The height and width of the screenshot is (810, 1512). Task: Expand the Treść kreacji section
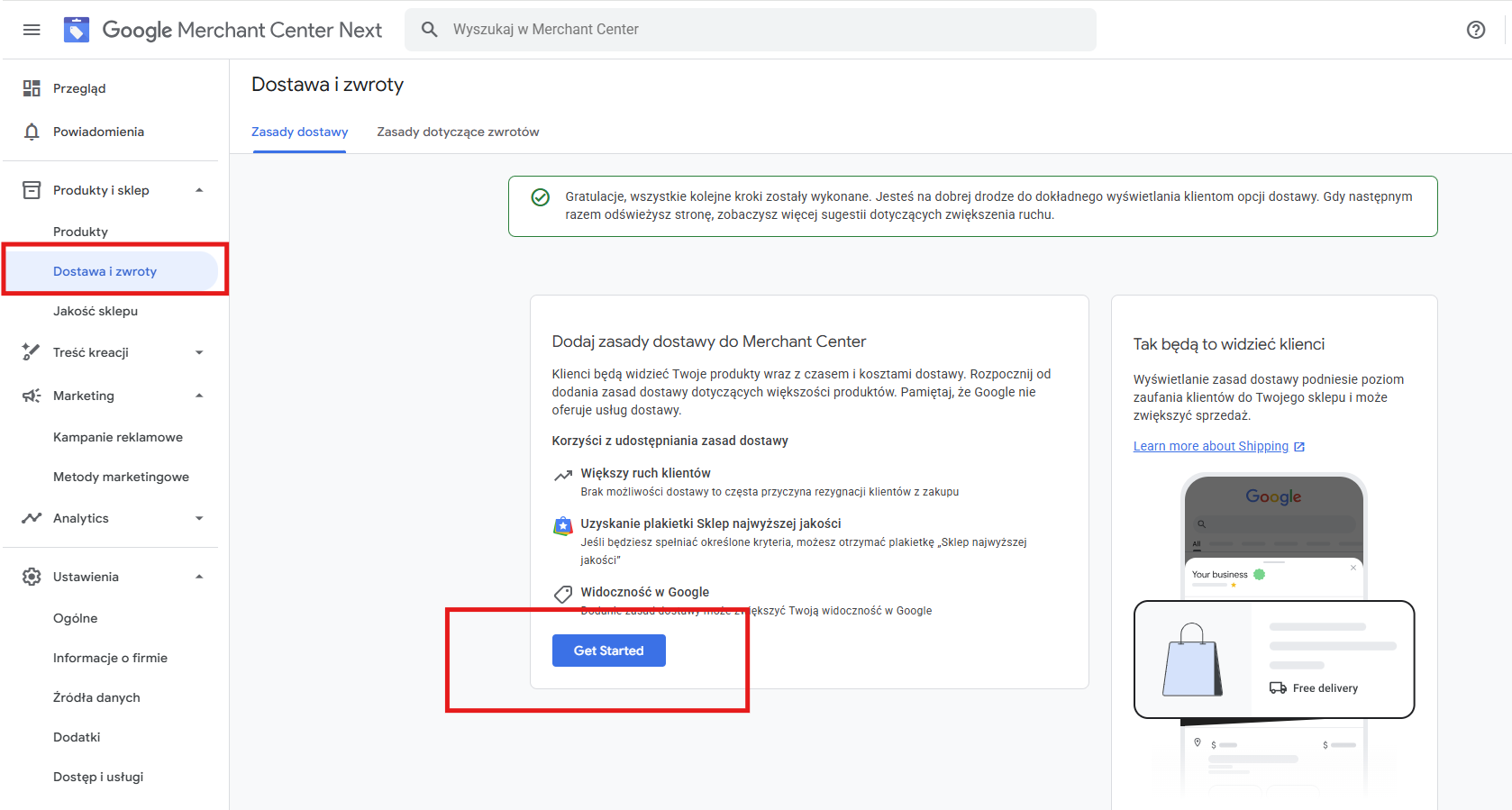click(199, 352)
